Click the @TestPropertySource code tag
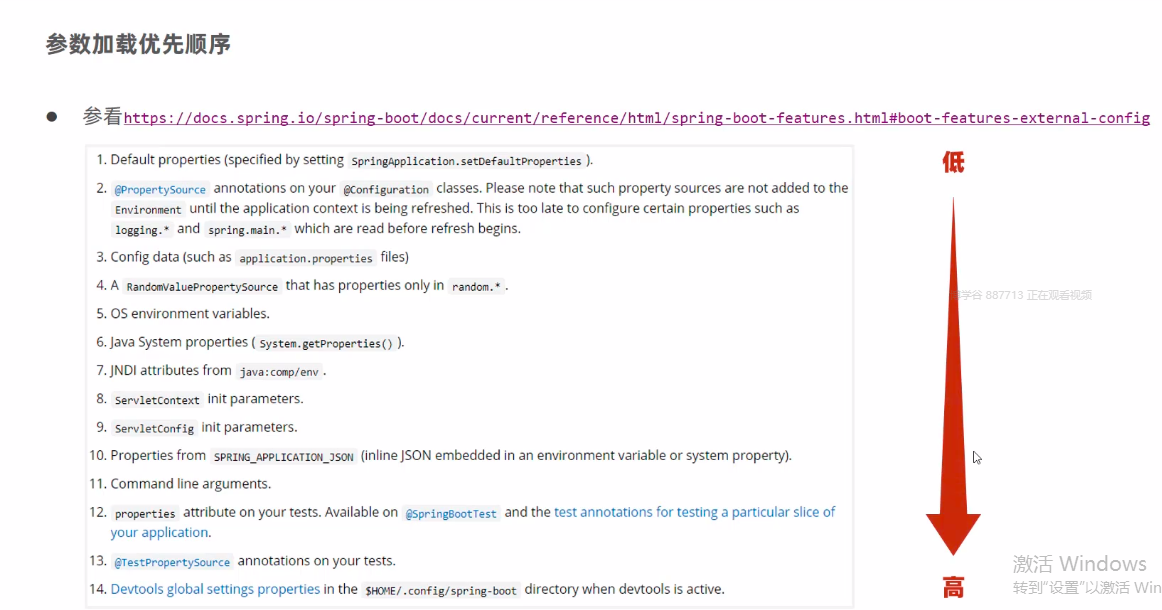Viewport: 1162px width, 610px height. (x=172, y=561)
